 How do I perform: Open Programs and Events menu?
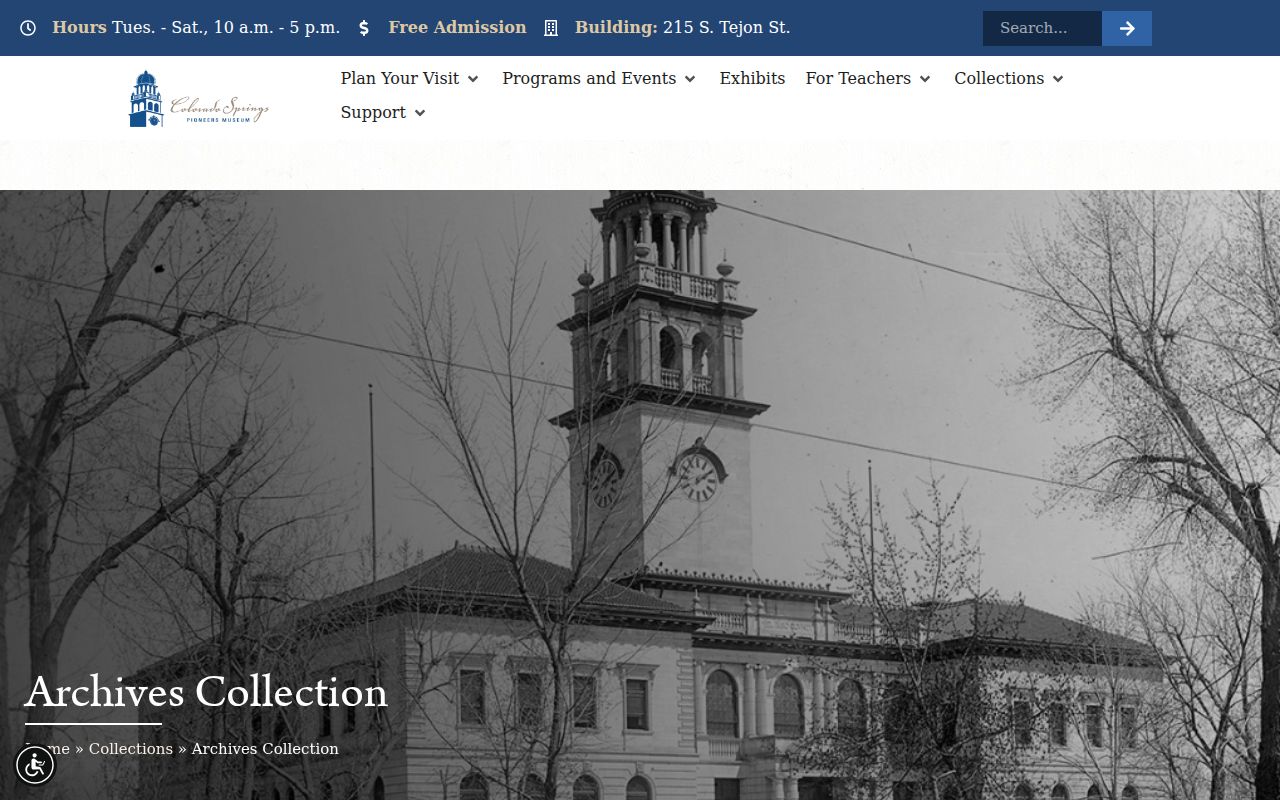tap(589, 78)
